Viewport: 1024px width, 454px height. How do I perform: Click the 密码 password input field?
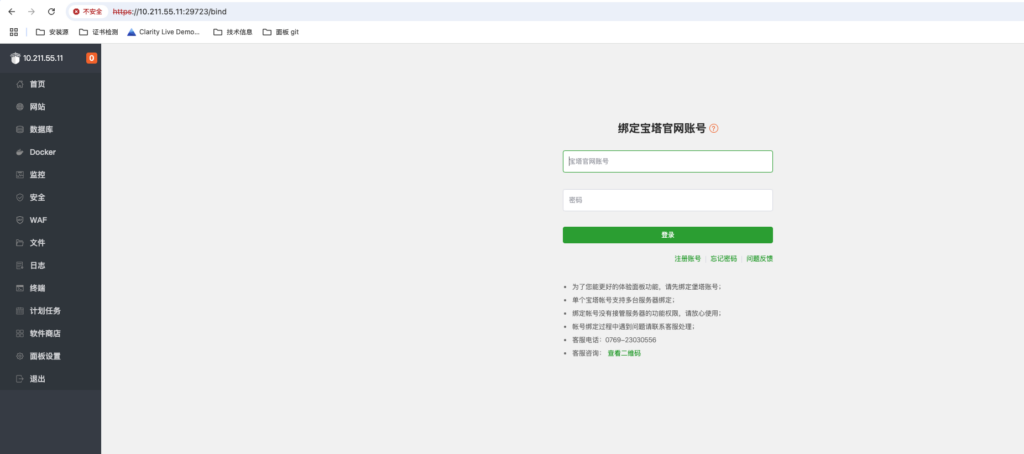click(667, 200)
